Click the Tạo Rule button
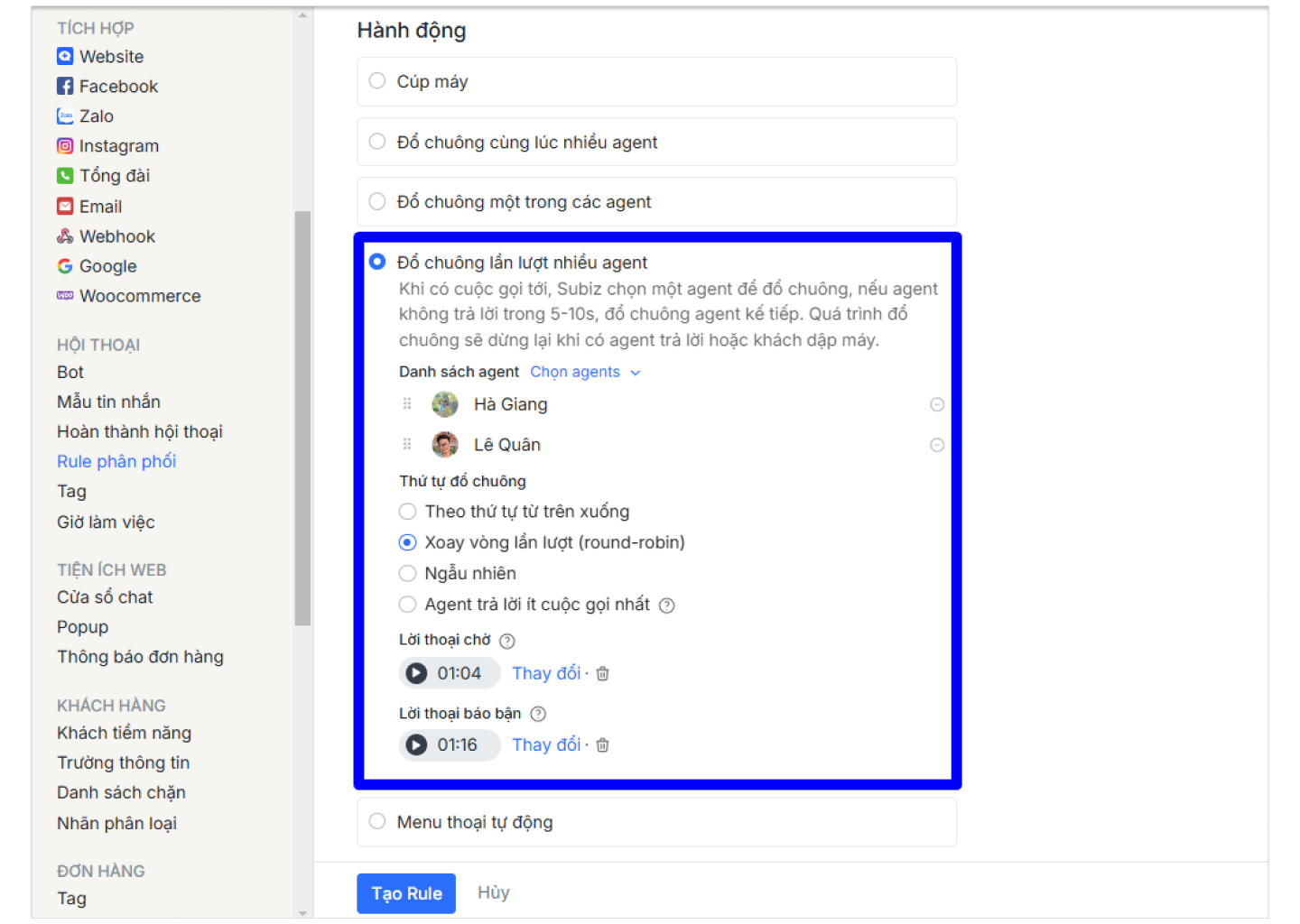Viewport: 1300px width, 924px height. coord(406,893)
